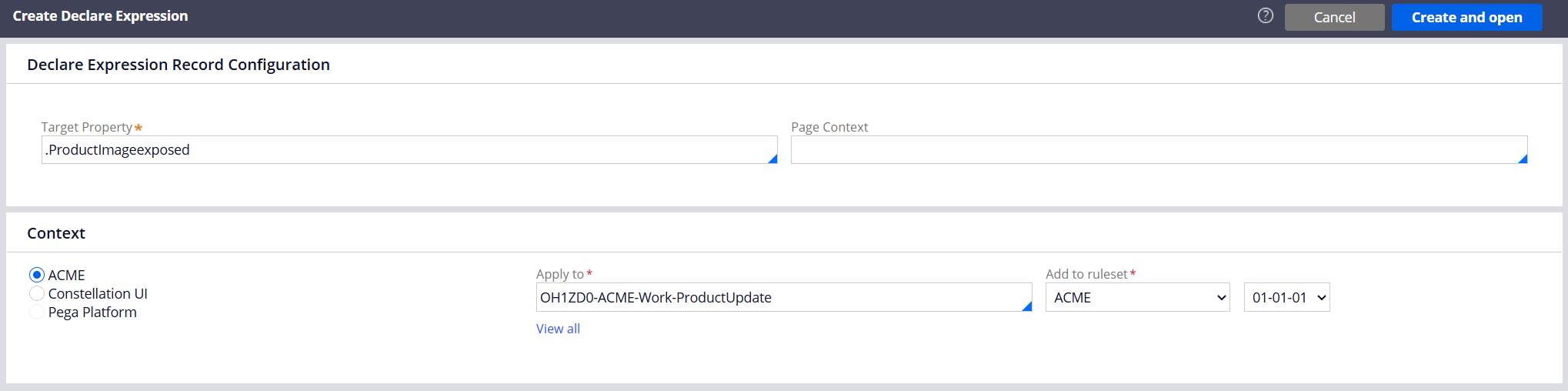Select the ACME context radio button
The image size is (1568, 391).
pyautogui.click(x=37, y=275)
